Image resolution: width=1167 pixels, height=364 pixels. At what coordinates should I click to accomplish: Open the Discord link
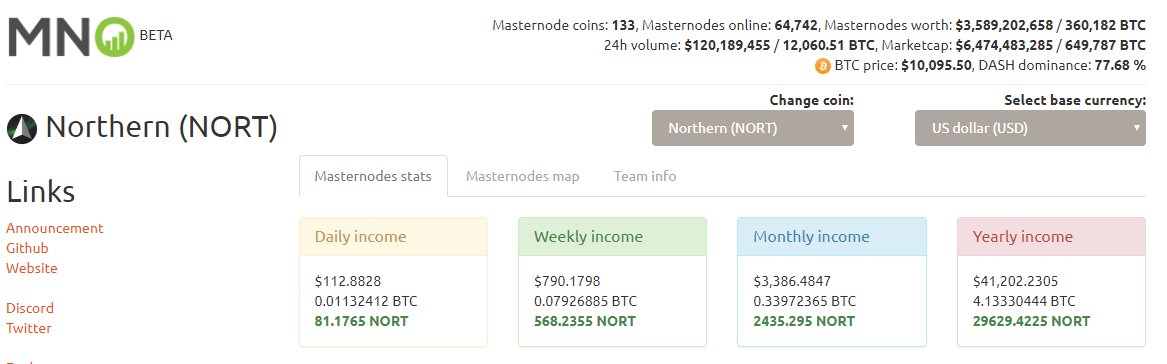31,308
